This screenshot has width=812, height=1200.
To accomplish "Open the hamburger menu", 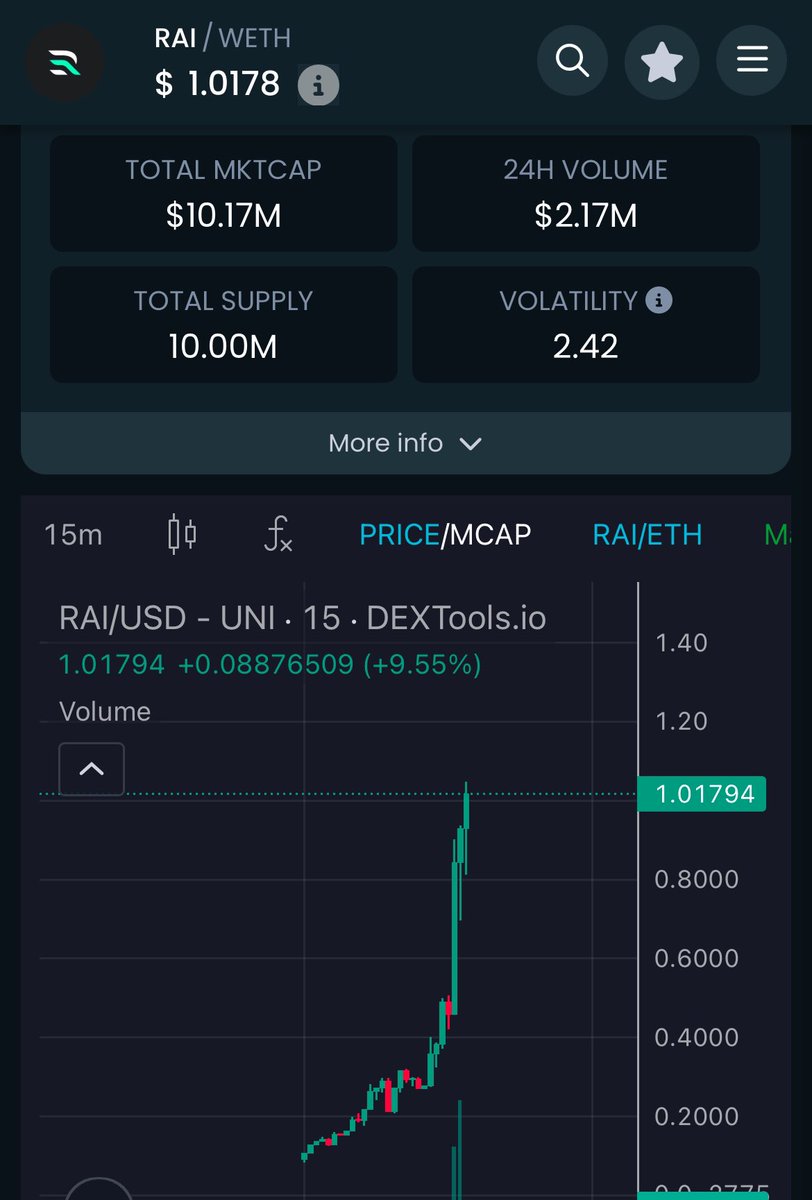I will click(752, 62).
